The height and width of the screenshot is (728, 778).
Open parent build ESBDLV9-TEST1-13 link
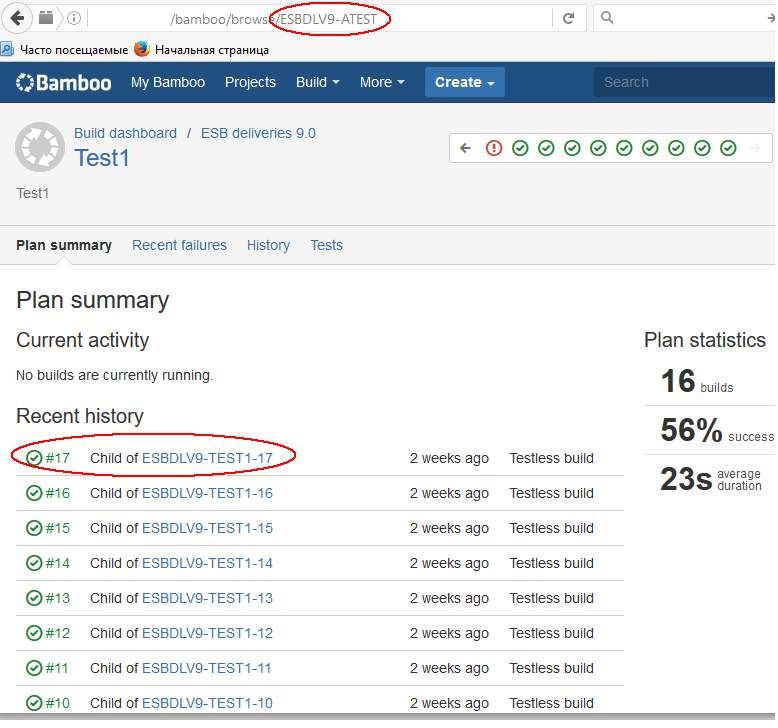207,598
